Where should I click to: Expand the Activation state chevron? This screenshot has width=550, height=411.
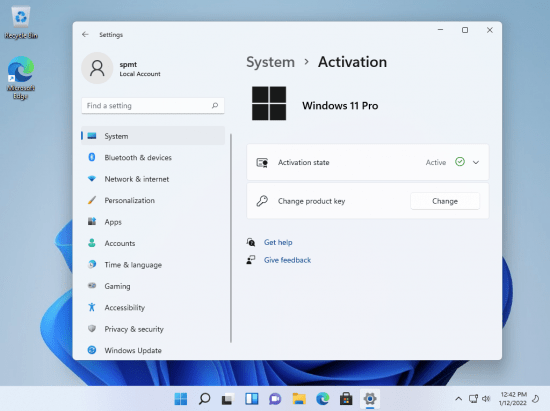[476, 162]
